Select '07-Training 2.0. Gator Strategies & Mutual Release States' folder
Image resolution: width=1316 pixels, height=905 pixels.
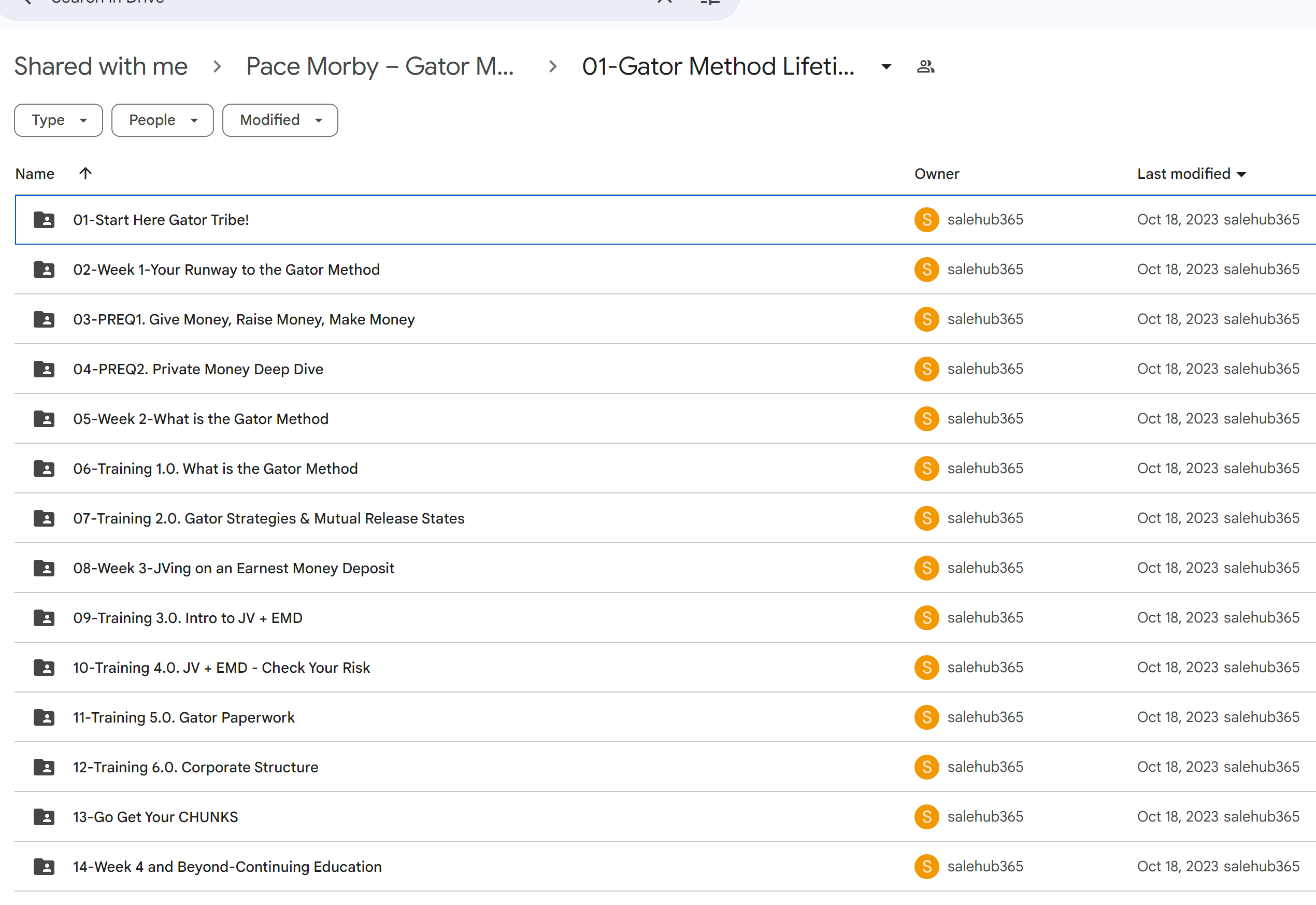click(270, 517)
